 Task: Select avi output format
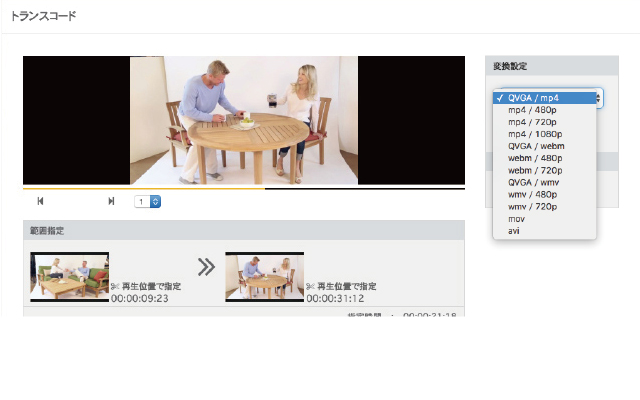(544, 231)
